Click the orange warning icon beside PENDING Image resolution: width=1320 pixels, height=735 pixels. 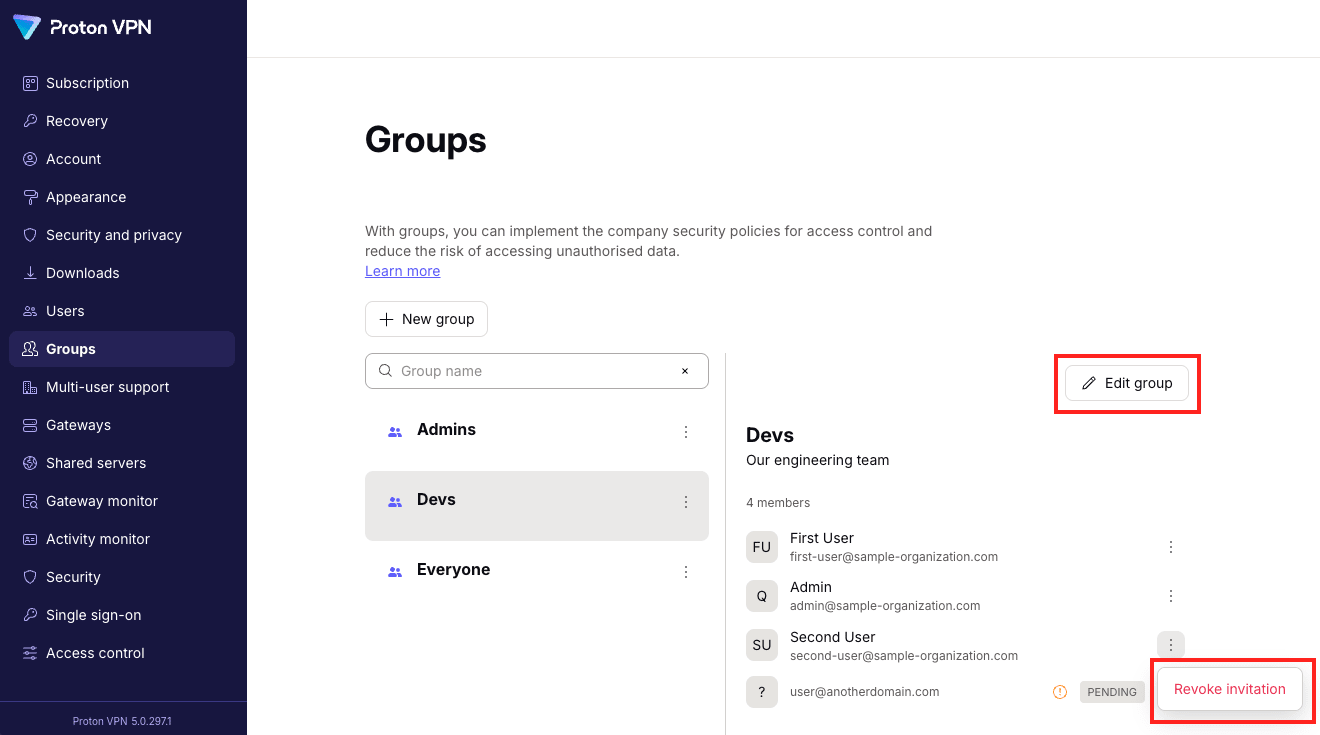(1059, 691)
